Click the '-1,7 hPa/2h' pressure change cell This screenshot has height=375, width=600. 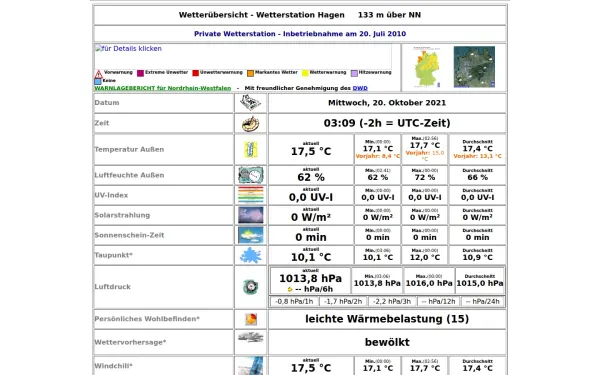[x=343, y=302]
